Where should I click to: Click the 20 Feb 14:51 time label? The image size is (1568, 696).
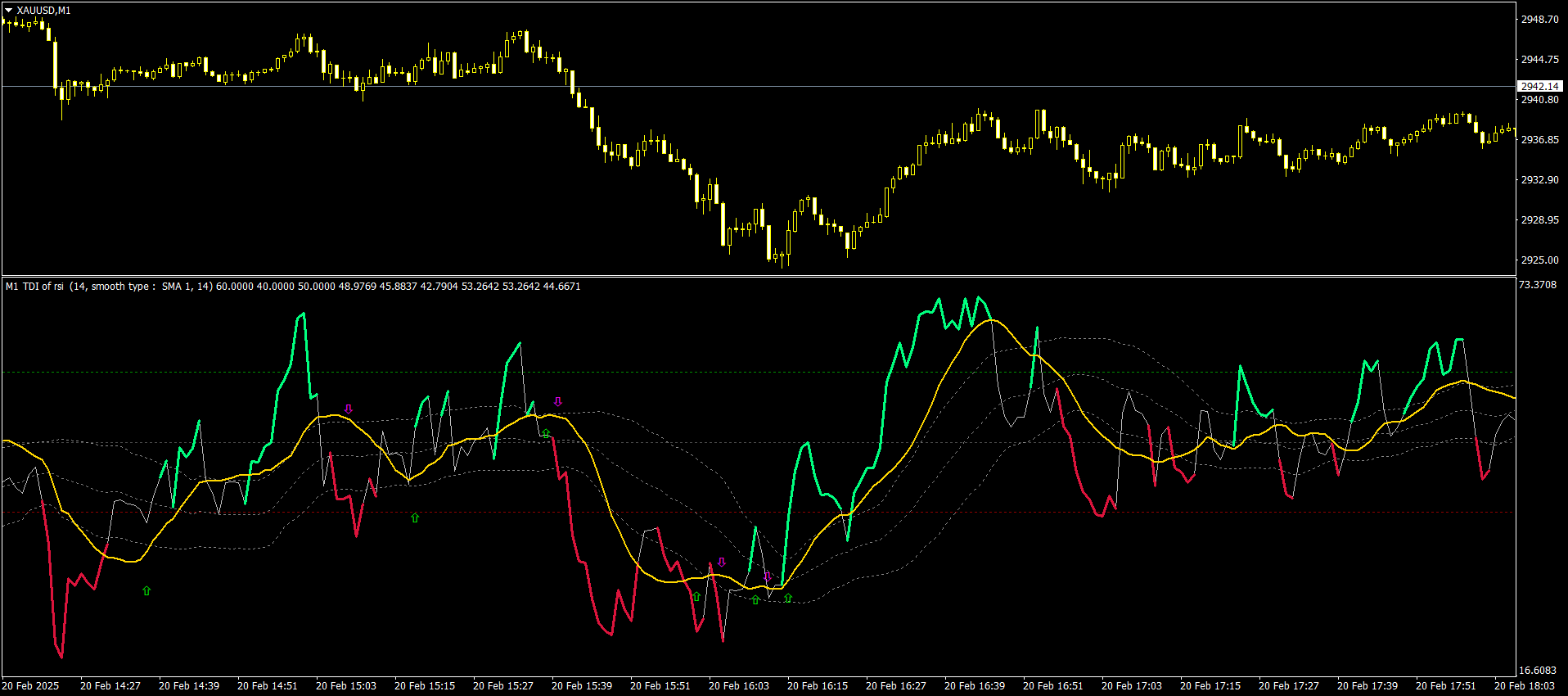268,685
